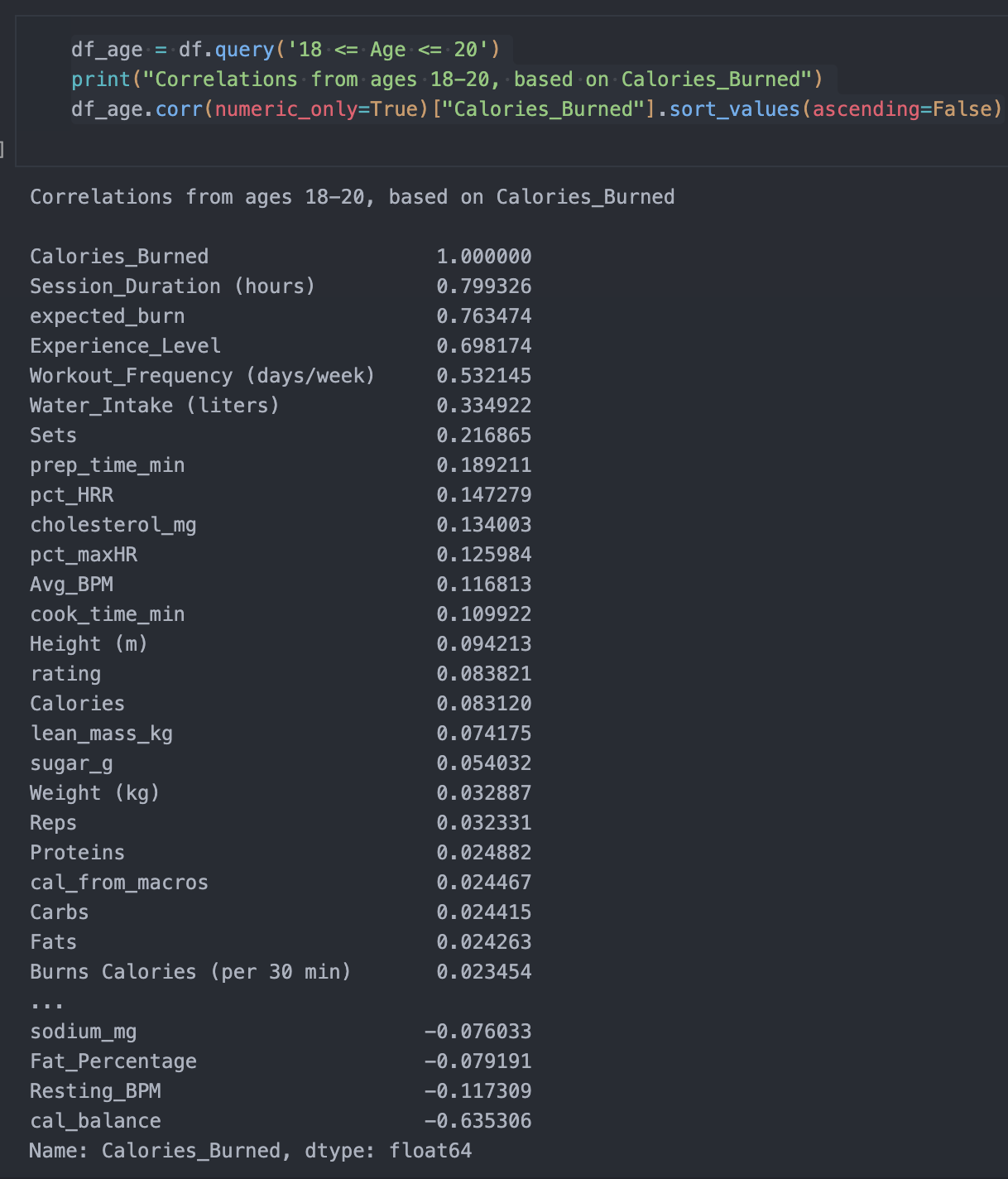Click the cal_balance value -0.635306
The height and width of the screenshot is (1179, 1008).
(478, 1121)
